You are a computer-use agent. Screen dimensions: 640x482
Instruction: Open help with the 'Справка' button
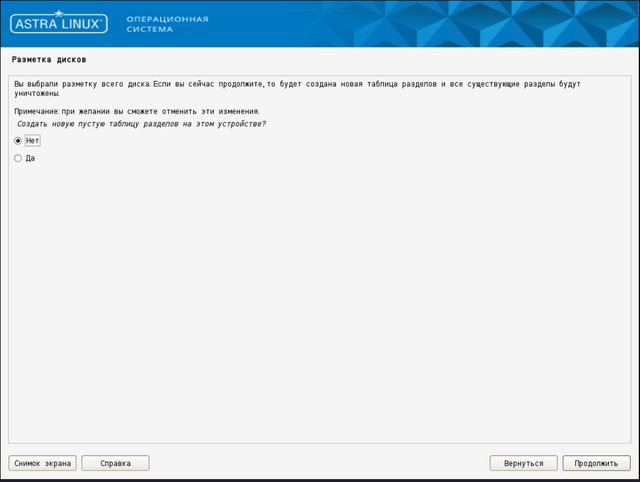[x=115, y=463]
